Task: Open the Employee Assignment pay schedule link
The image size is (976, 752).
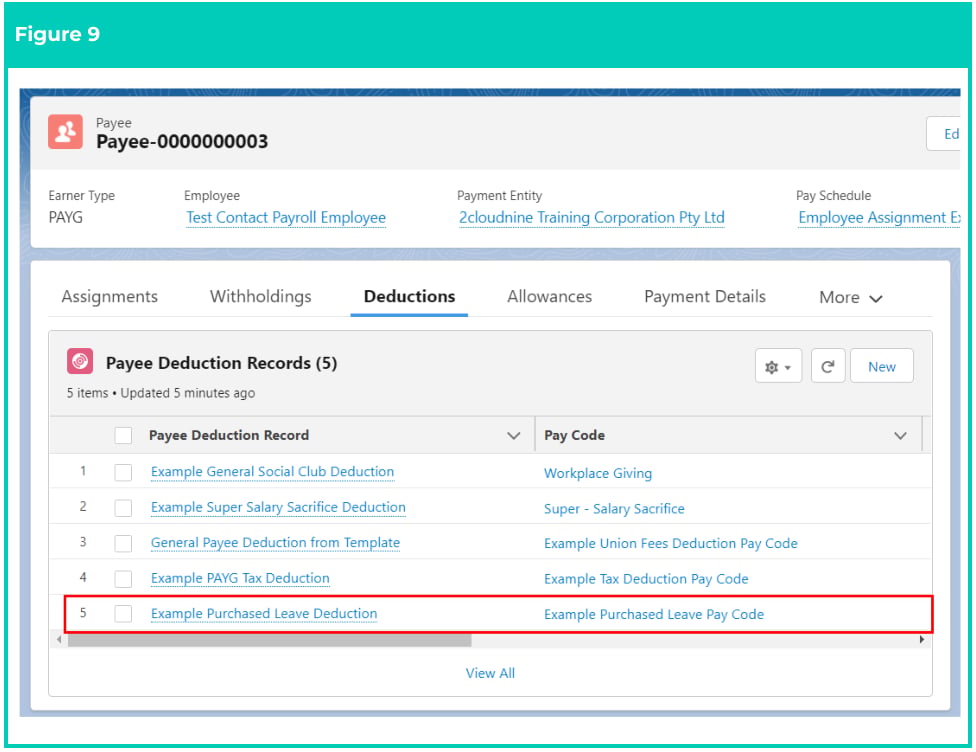Action: coord(879,218)
